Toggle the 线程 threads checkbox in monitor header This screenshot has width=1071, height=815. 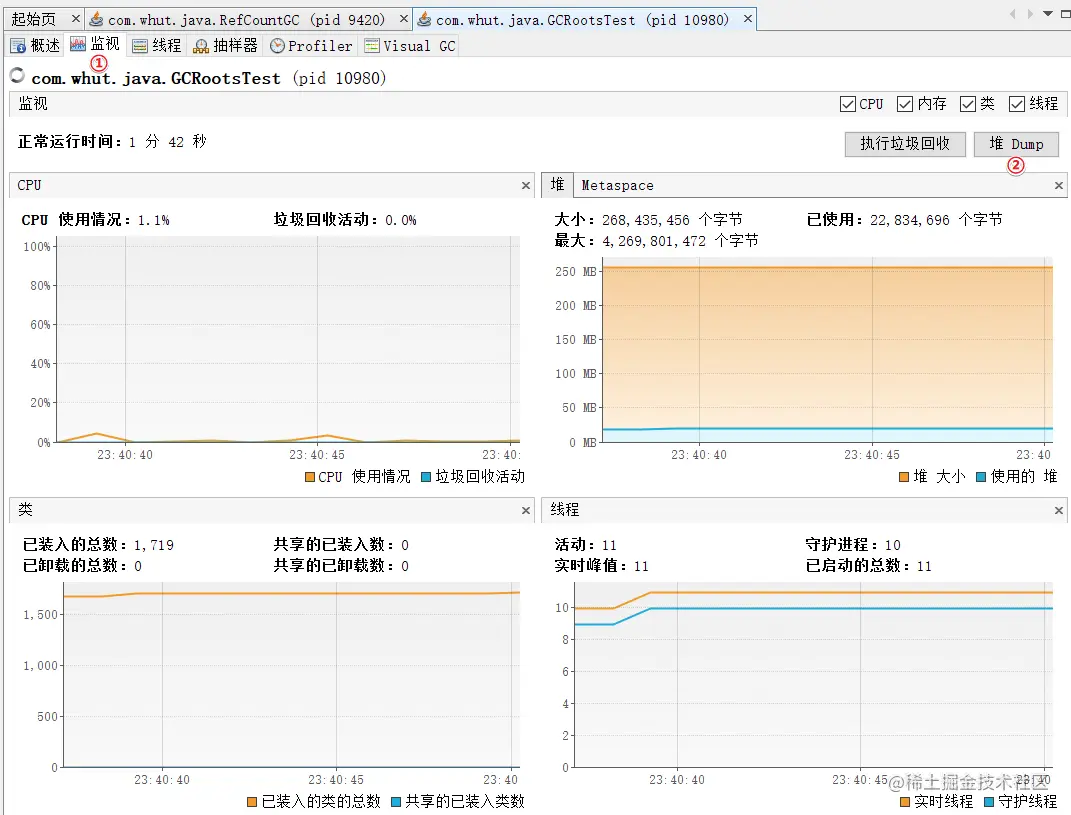[1017, 104]
